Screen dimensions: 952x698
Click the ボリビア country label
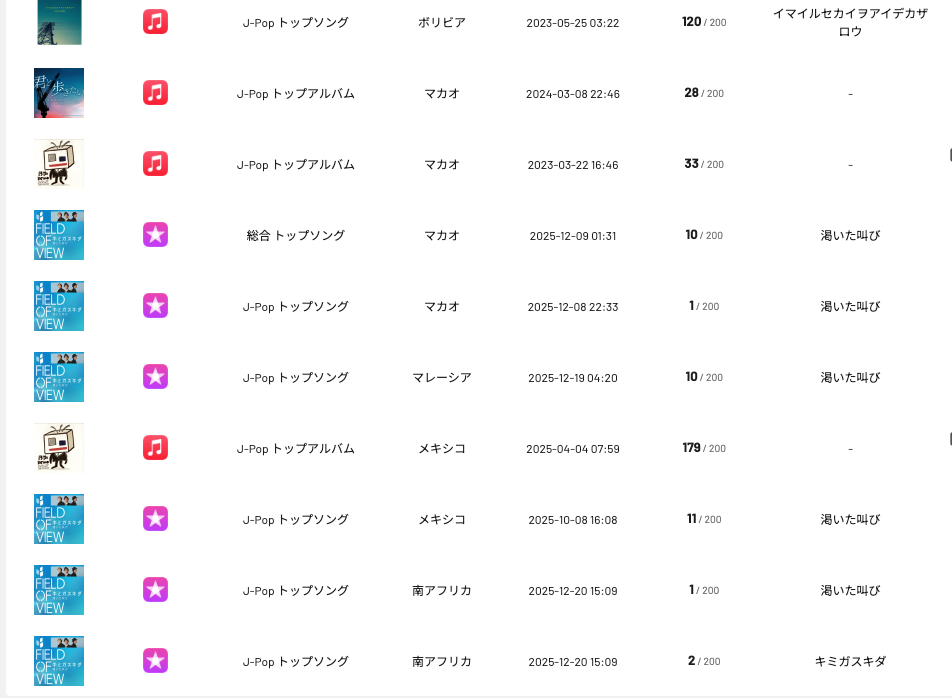tap(441, 22)
